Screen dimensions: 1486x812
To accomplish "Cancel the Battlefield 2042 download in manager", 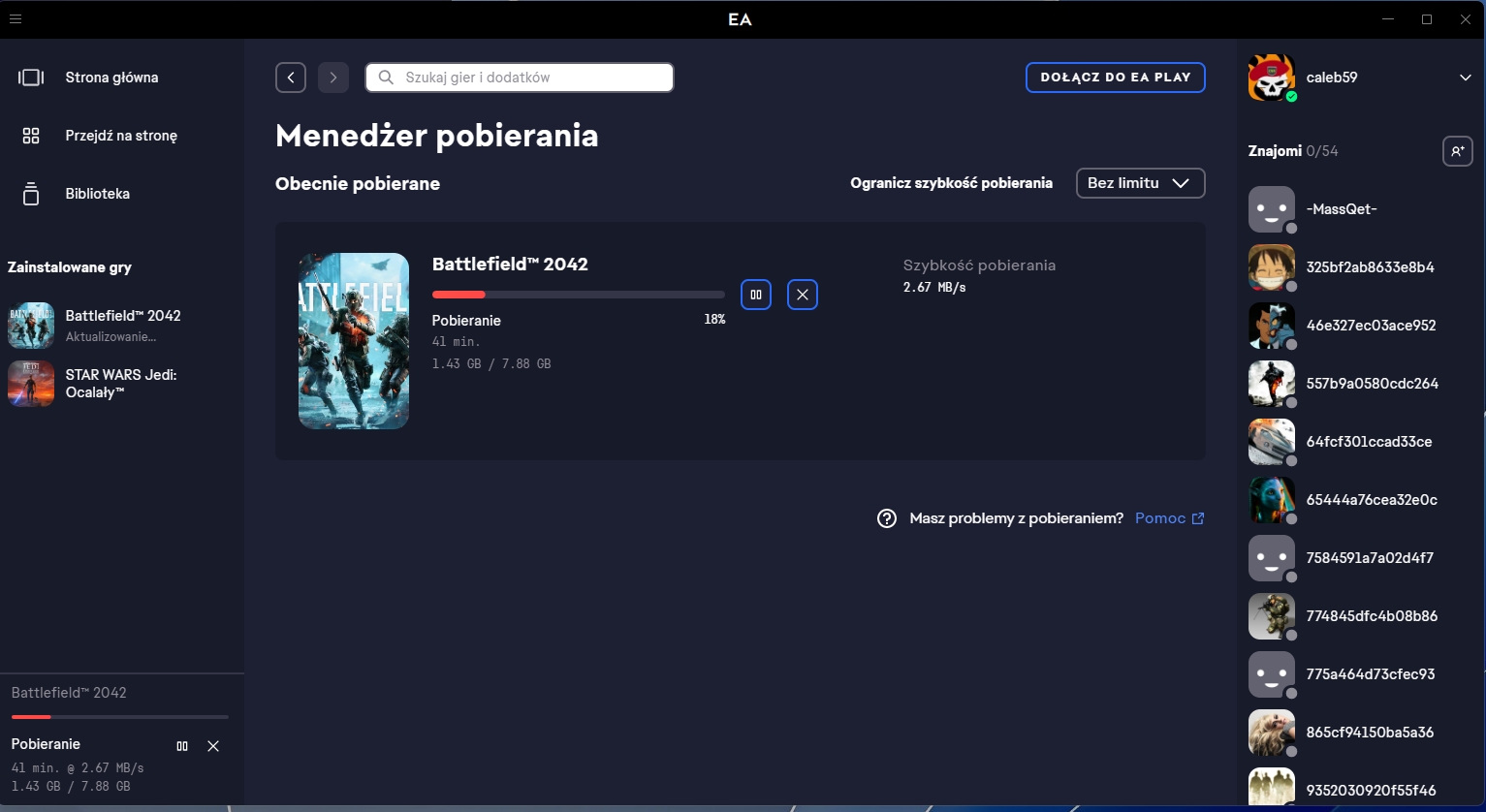I will point(803,295).
